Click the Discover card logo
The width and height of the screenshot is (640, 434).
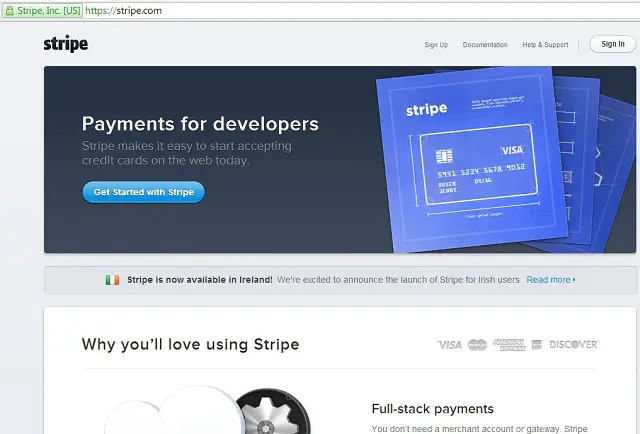click(573, 345)
